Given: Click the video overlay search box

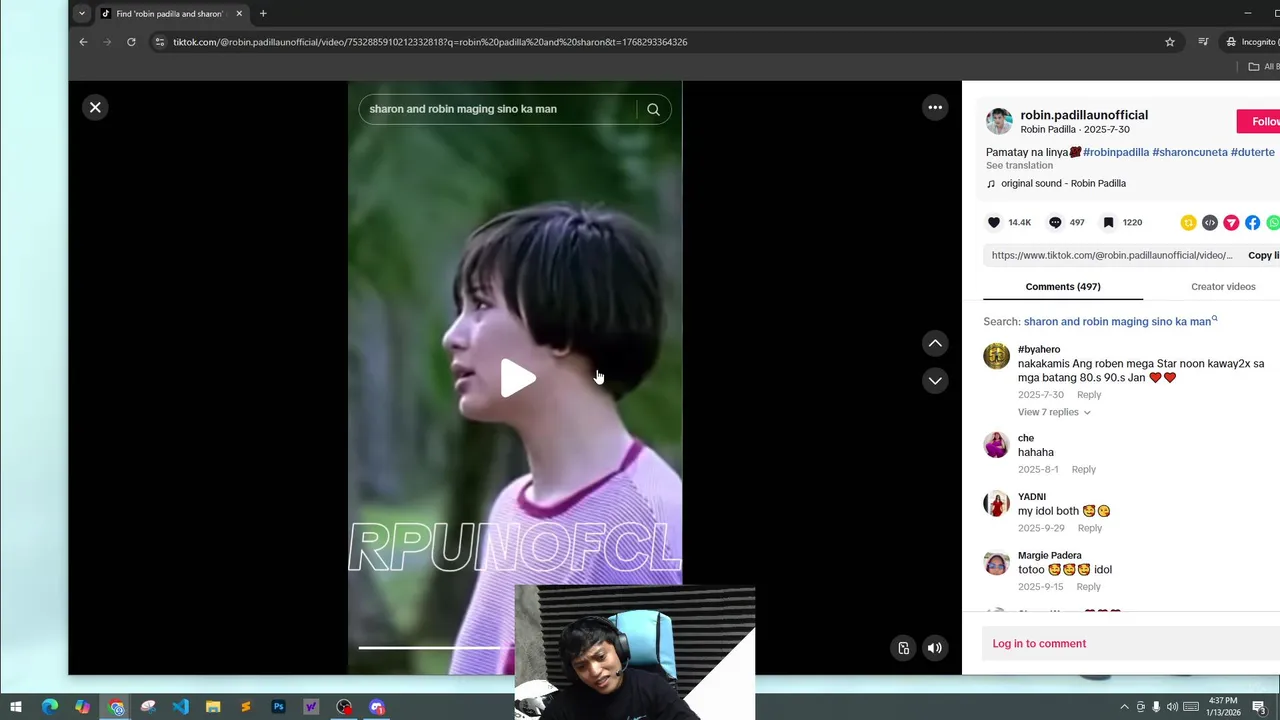Looking at the screenshot, I should click(497, 109).
